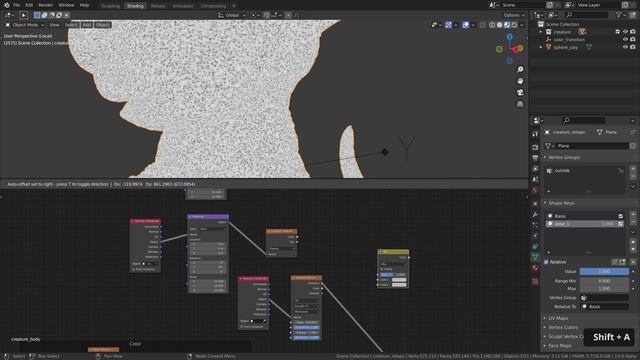Image resolution: width=640 pixels, height=360 pixels.
Task: Open the viewport Add menu
Action: click(x=87, y=25)
